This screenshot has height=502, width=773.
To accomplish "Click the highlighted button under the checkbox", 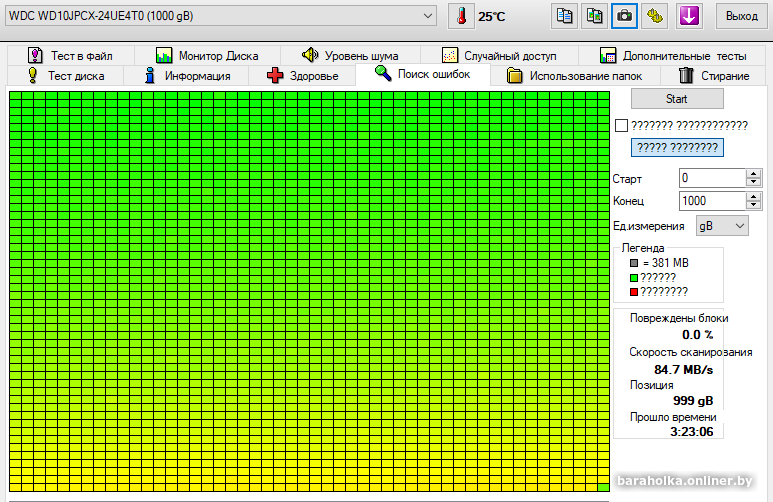I will pos(677,147).
